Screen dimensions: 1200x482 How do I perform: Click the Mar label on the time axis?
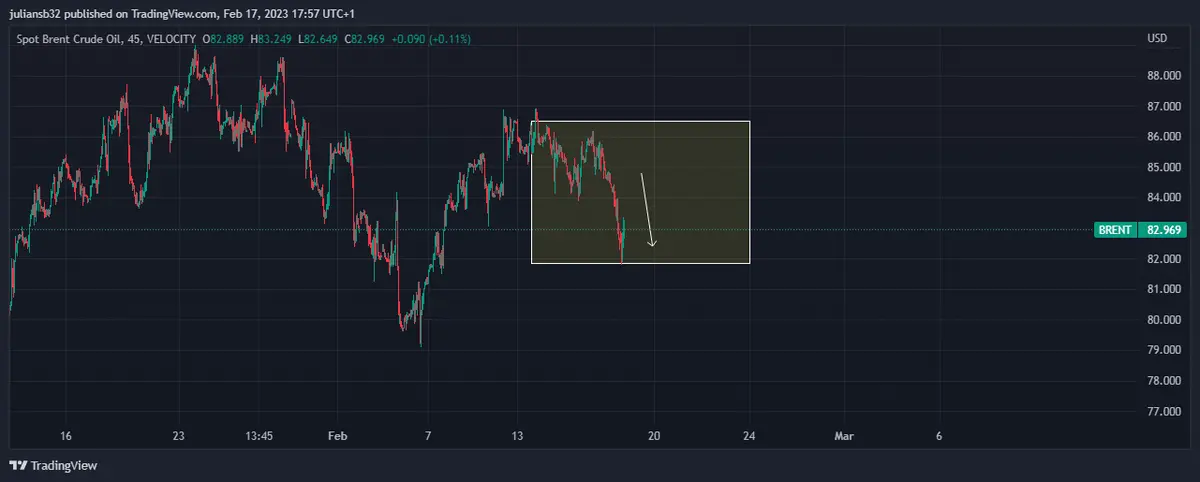pos(845,436)
